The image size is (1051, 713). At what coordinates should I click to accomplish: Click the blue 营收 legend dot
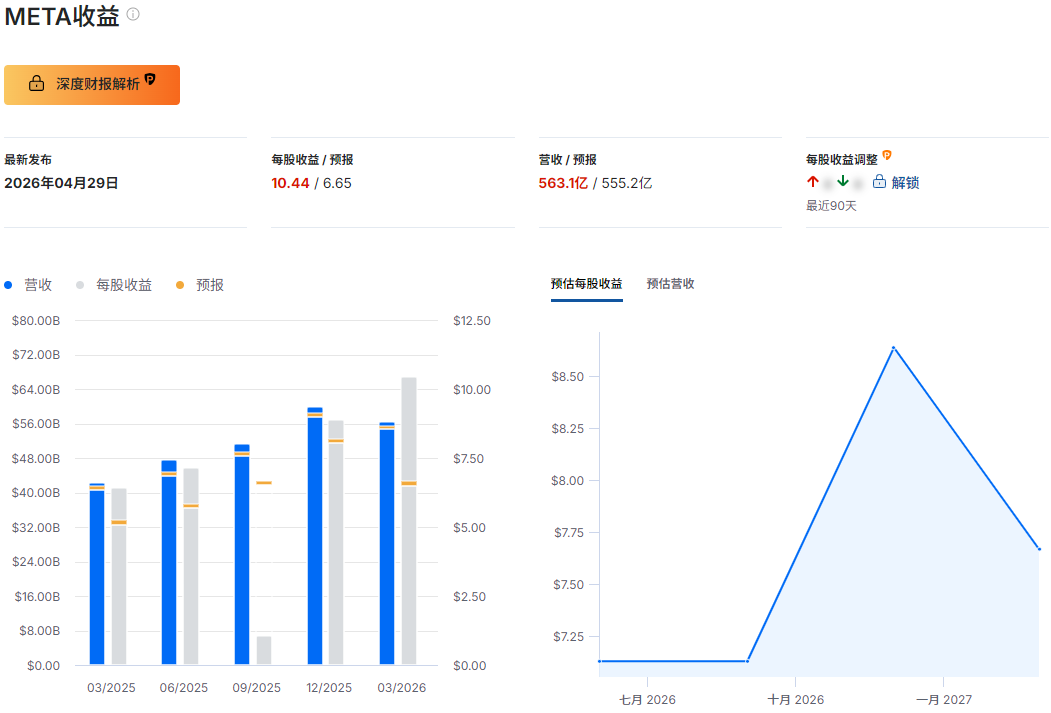[x=9, y=285]
